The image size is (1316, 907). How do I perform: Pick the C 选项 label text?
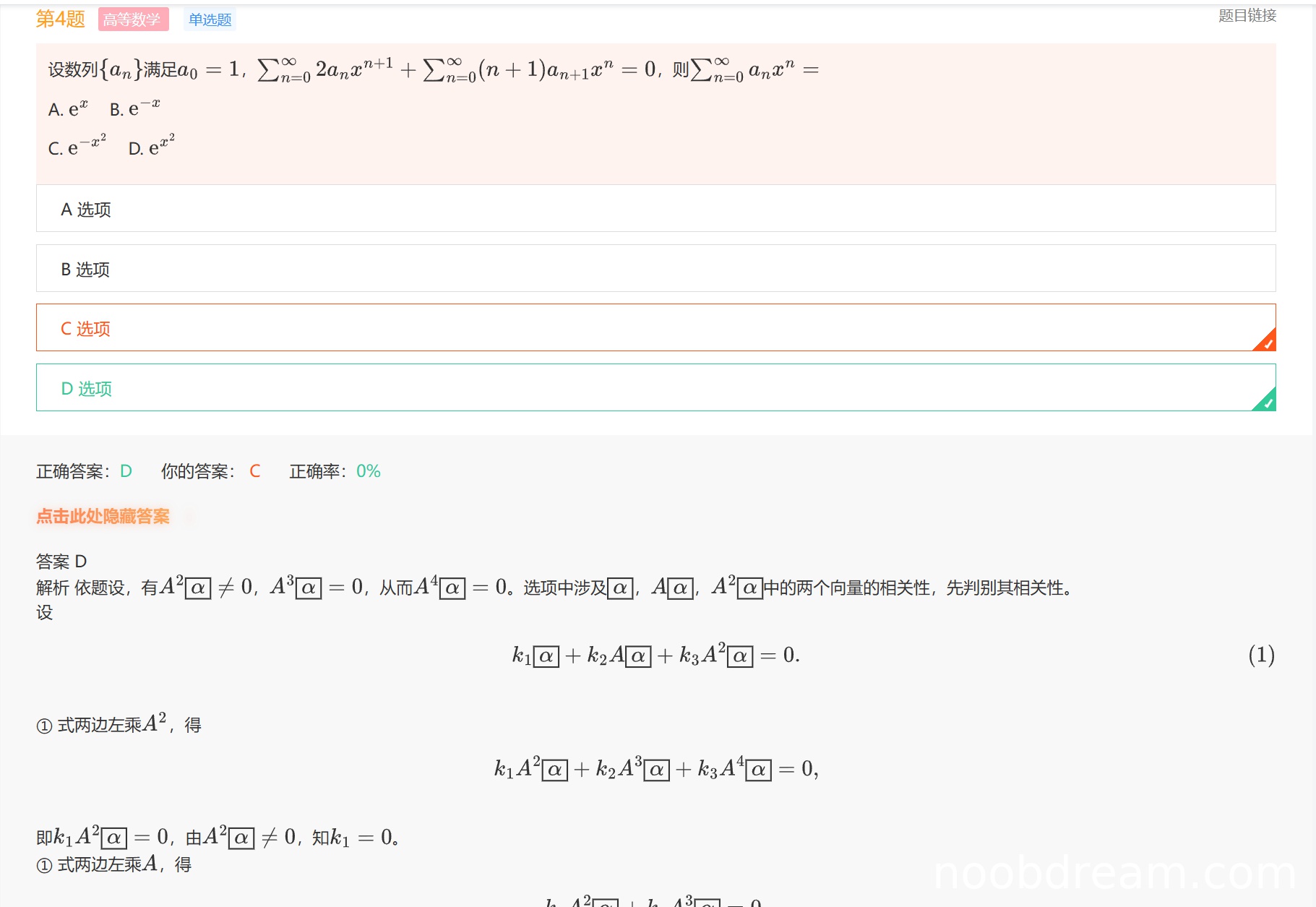[x=85, y=329]
